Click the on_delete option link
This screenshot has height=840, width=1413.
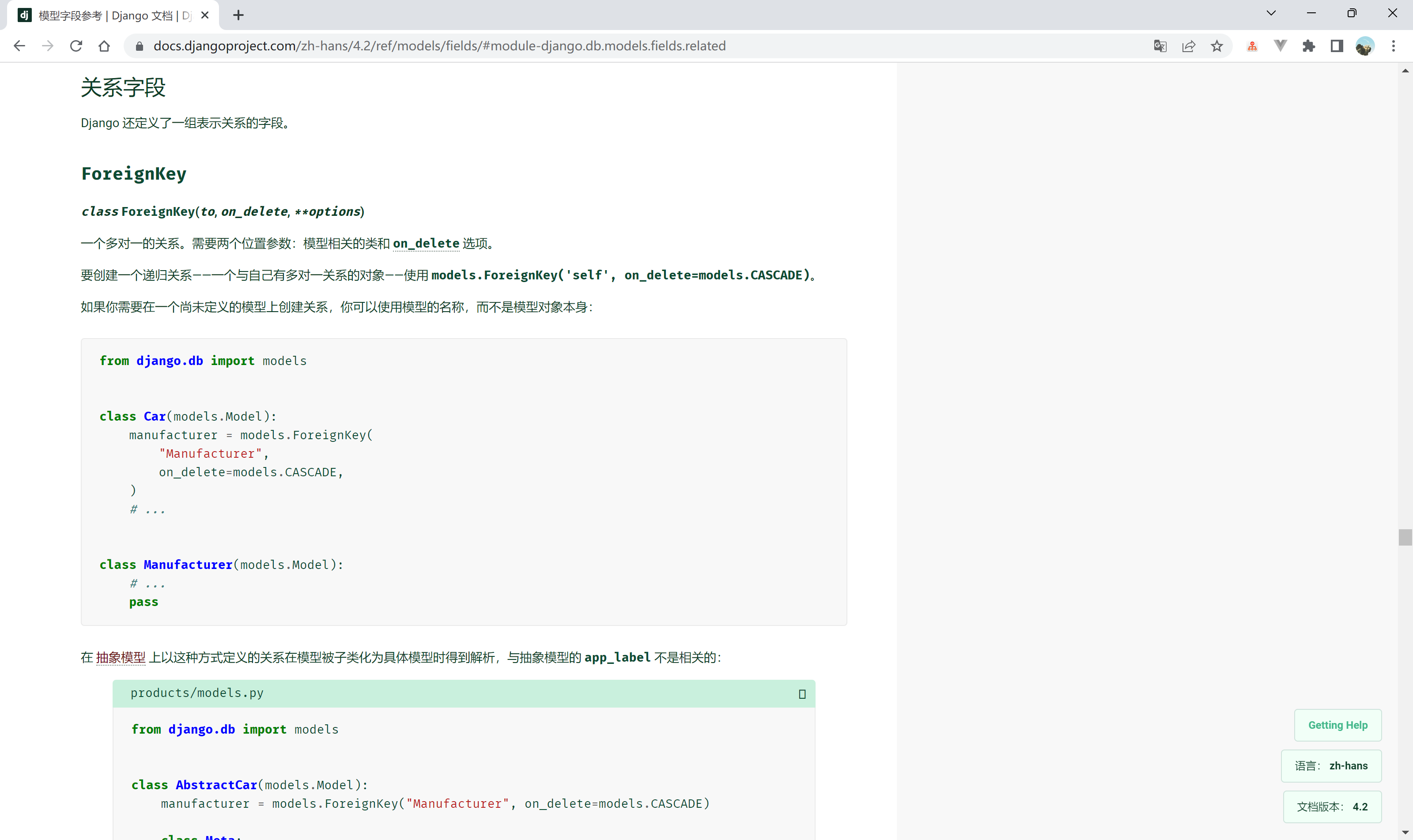tap(426, 243)
